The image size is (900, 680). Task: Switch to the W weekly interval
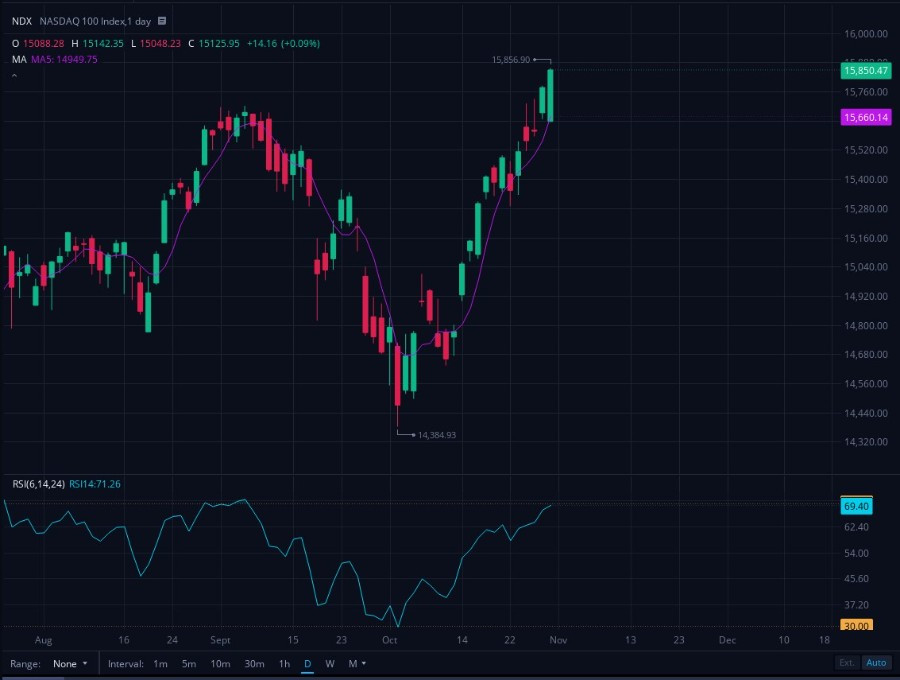pos(330,663)
